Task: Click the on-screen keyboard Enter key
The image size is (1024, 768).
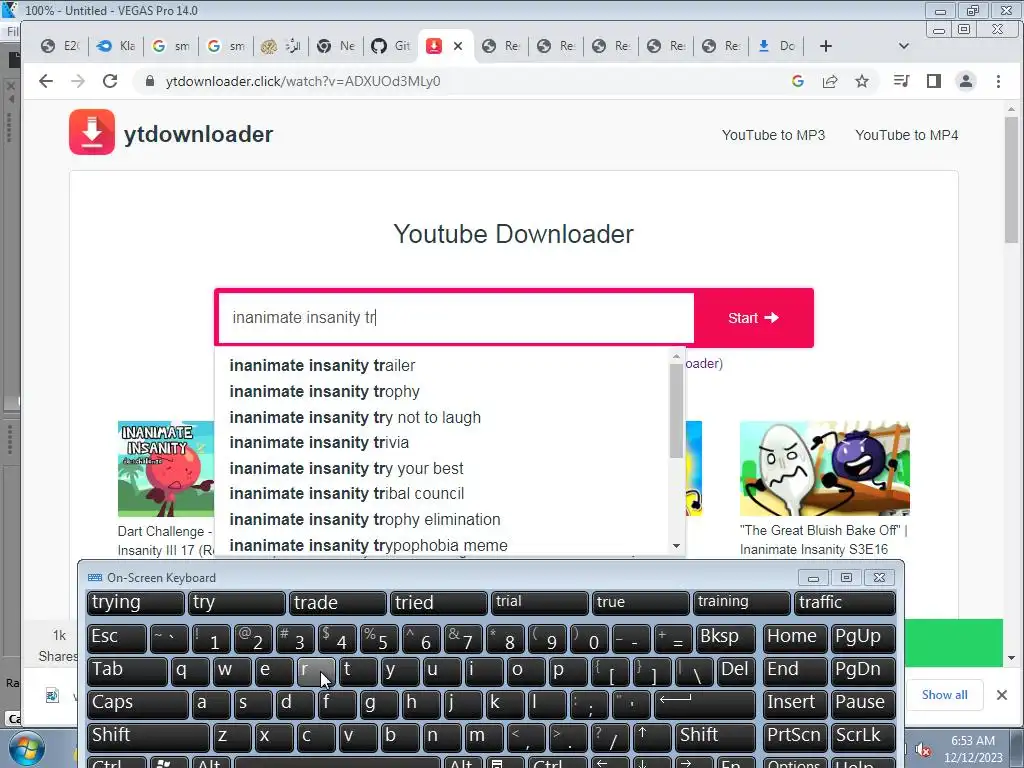Action: 704,704
